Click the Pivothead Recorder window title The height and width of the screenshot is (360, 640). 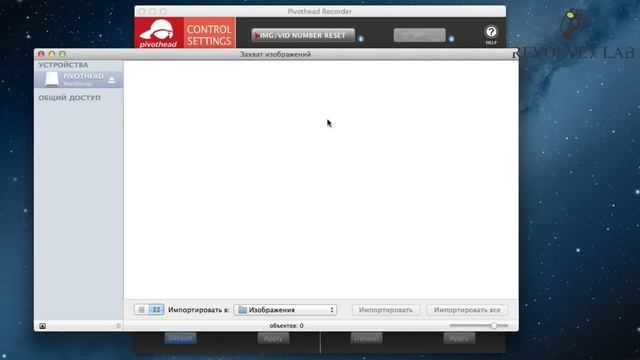coord(320,11)
